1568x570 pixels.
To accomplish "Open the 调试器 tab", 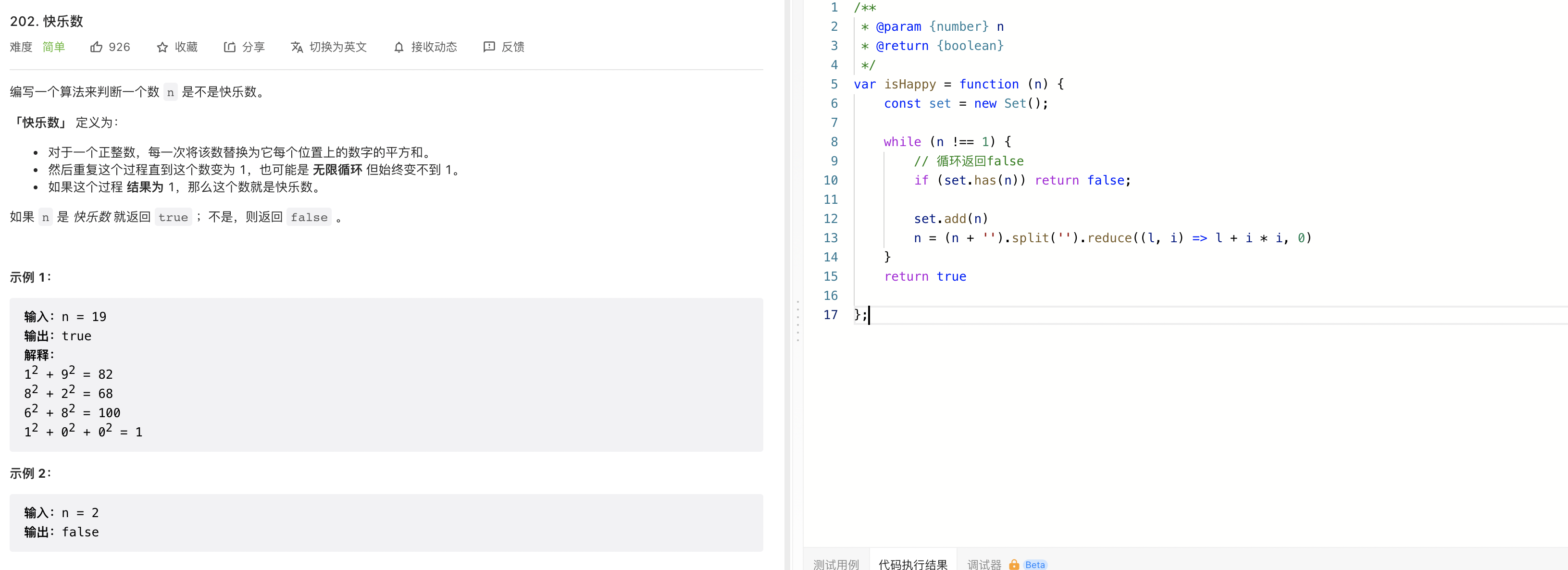I will [x=983, y=564].
